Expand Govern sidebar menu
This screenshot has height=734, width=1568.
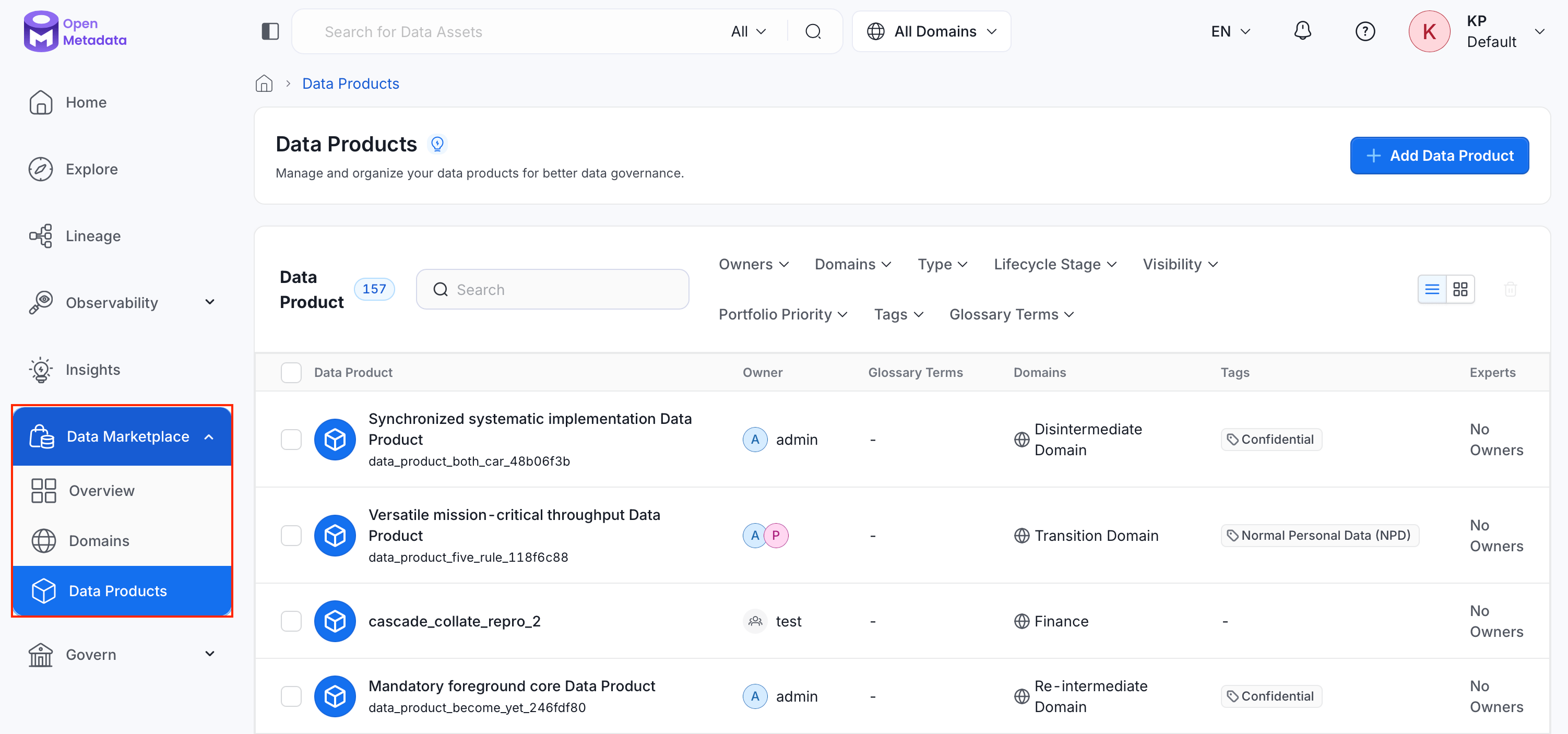pos(122,654)
